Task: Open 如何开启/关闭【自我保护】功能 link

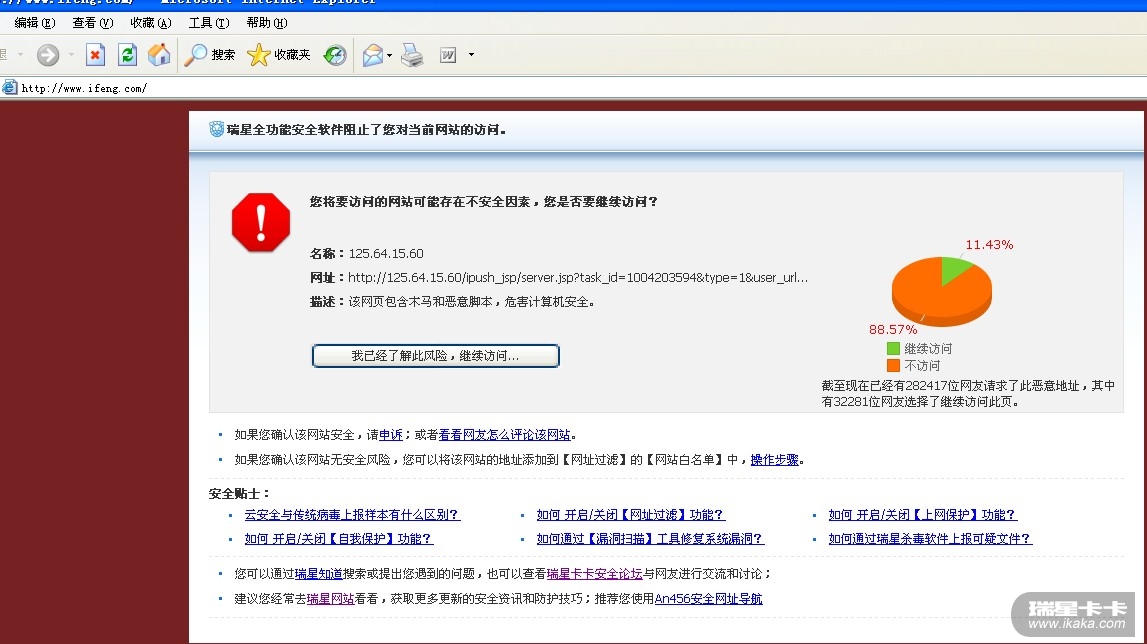Action: (x=339, y=539)
